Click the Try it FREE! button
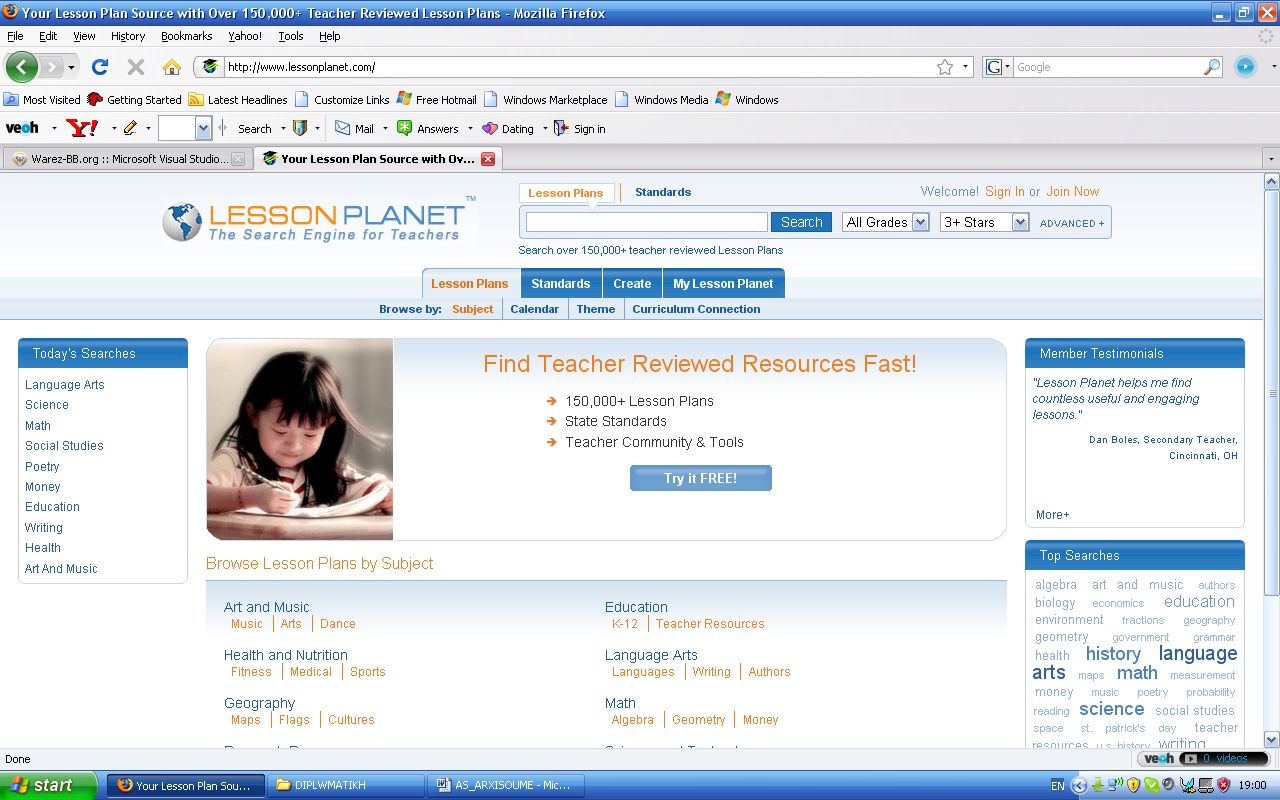 point(700,478)
